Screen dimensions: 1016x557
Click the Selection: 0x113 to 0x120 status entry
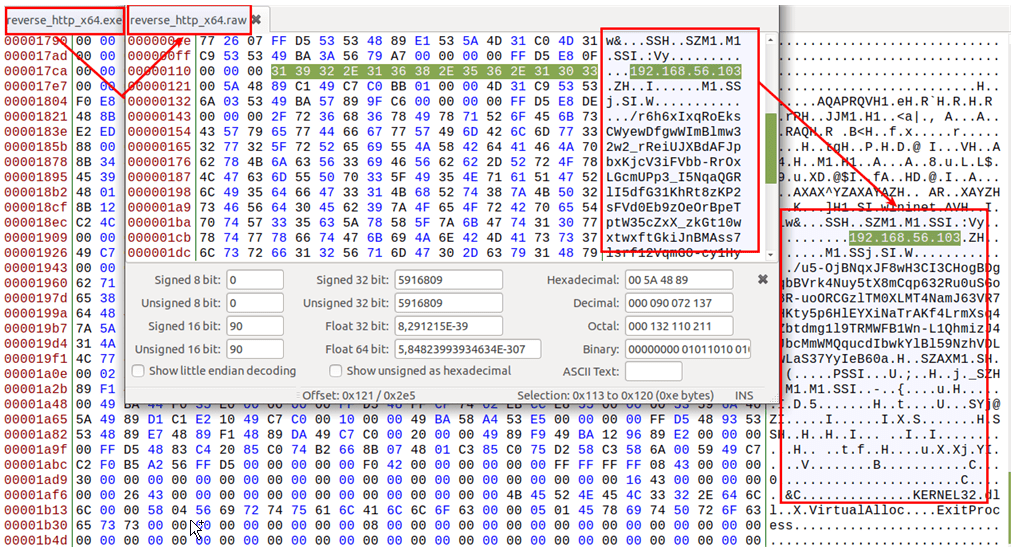(x=615, y=395)
